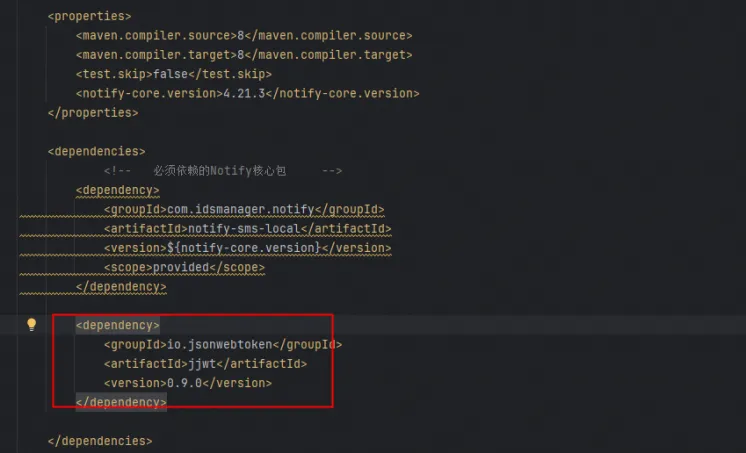Click the jjwt artifactId line
The height and width of the screenshot is (453, 746).
[x=204, y=363]
